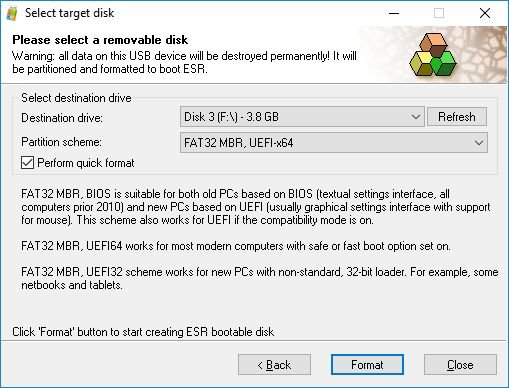Open the 'FAT32 MBR, UEFI-x64' combo box
Image resolution: width=509 pixels, height=388 pixels.
(x=334, y=143)
